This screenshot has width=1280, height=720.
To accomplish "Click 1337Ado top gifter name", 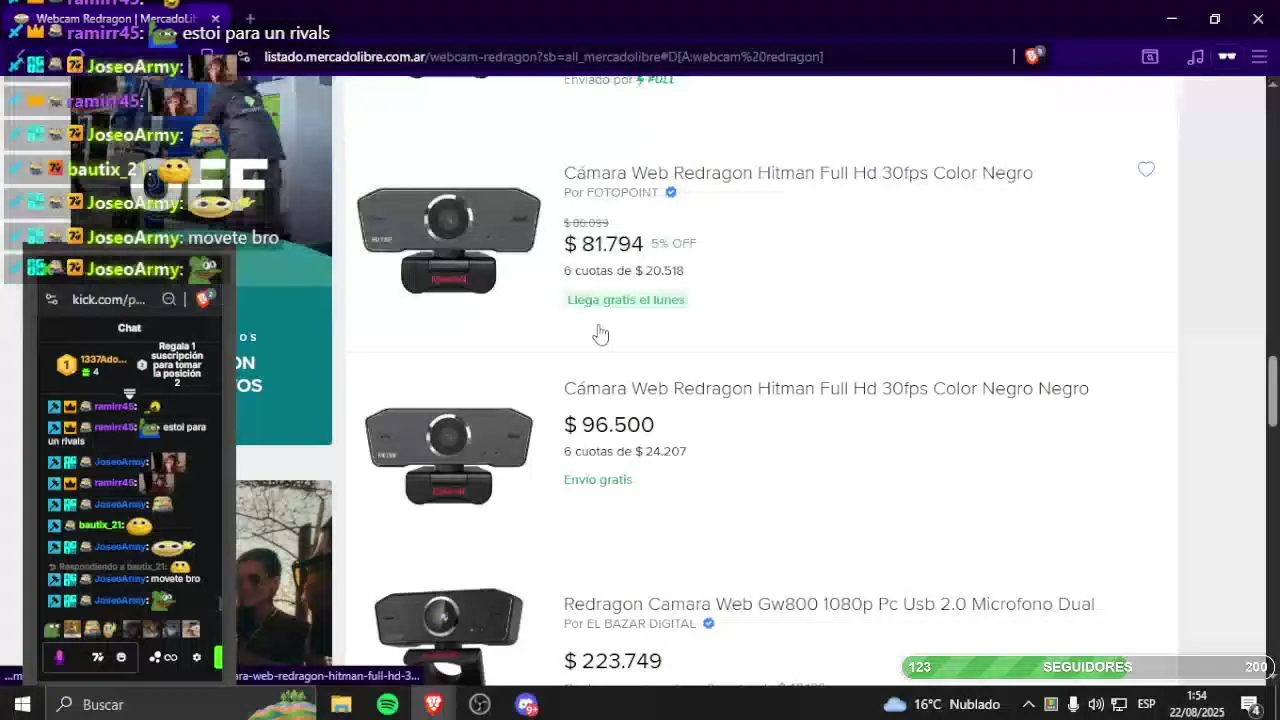I will click(x=103, y=359).
